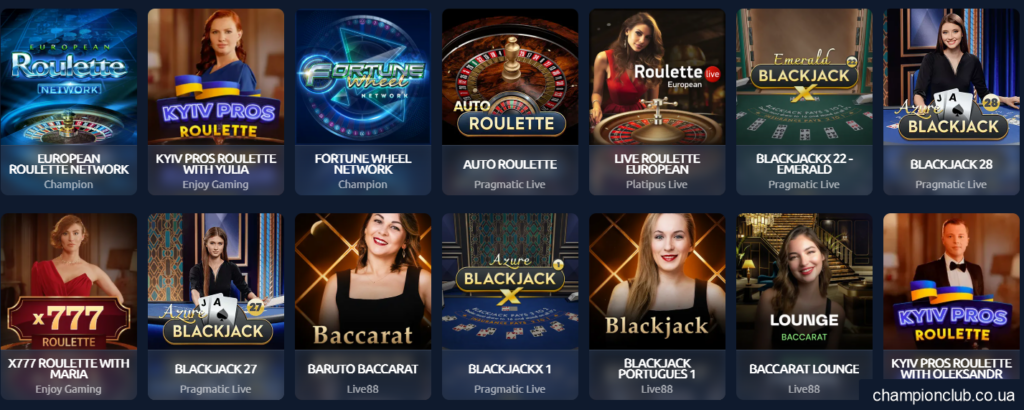Open Live Roulette European by Platipus
Image resolution: width=1024 pixels, height=410 pixels.
coord(657,77)
